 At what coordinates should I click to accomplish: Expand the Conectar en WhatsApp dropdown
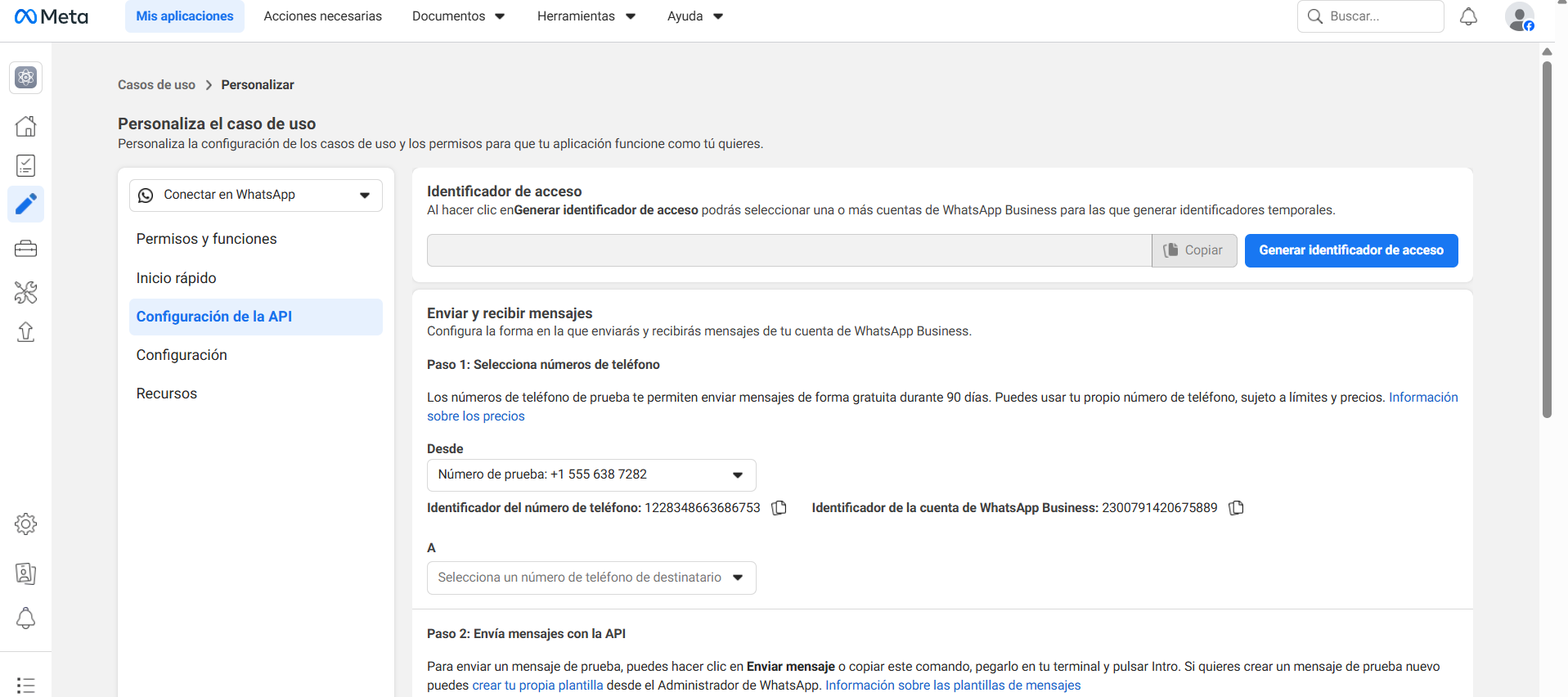(256, 196)
